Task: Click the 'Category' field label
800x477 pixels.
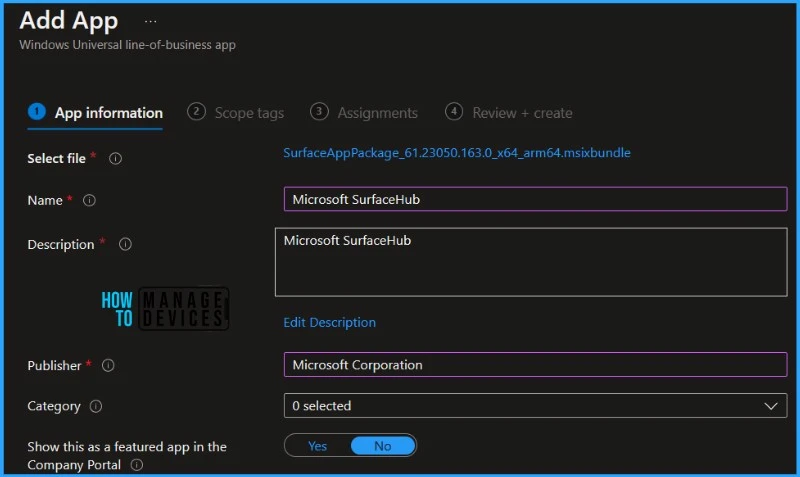Action: coord(54,406)
